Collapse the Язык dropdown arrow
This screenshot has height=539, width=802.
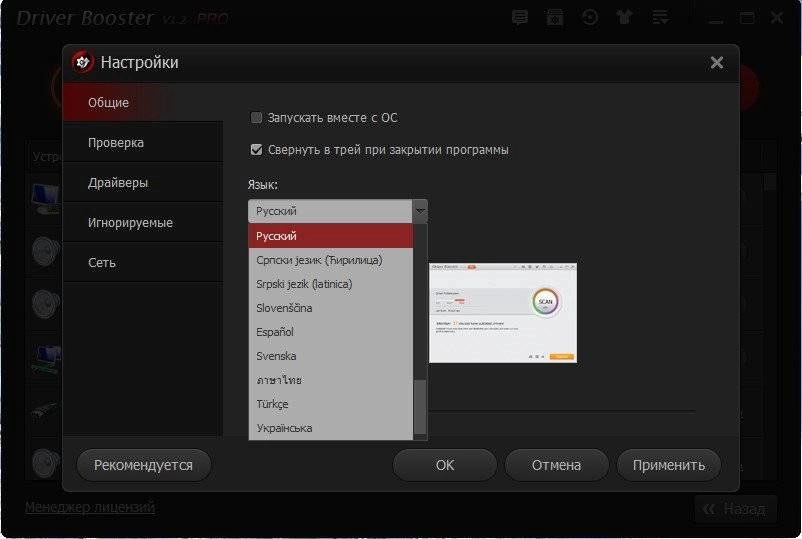(x=420, y=211)
